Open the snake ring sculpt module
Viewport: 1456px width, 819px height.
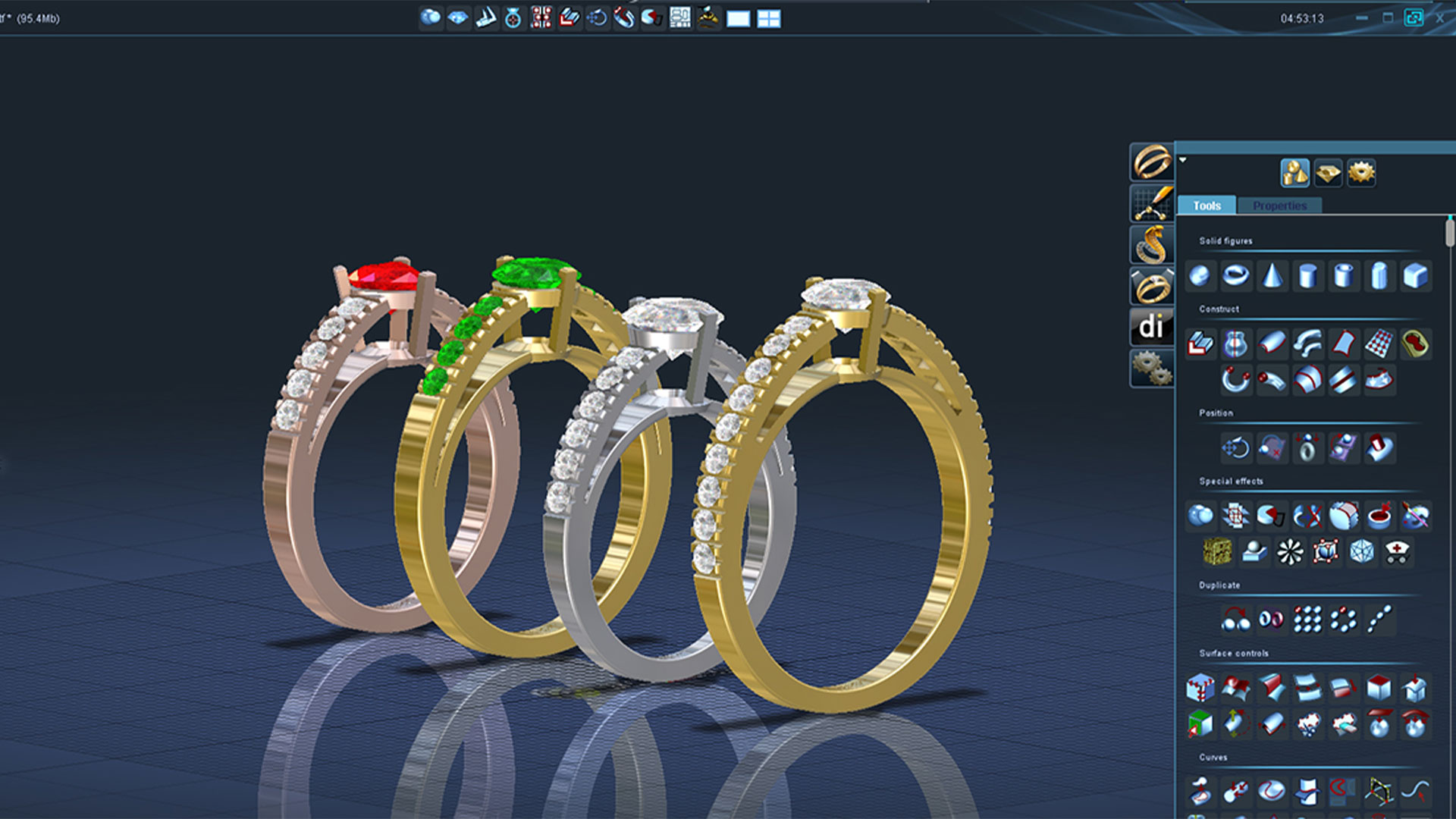pyautogui.click(x=1152, y=245)
